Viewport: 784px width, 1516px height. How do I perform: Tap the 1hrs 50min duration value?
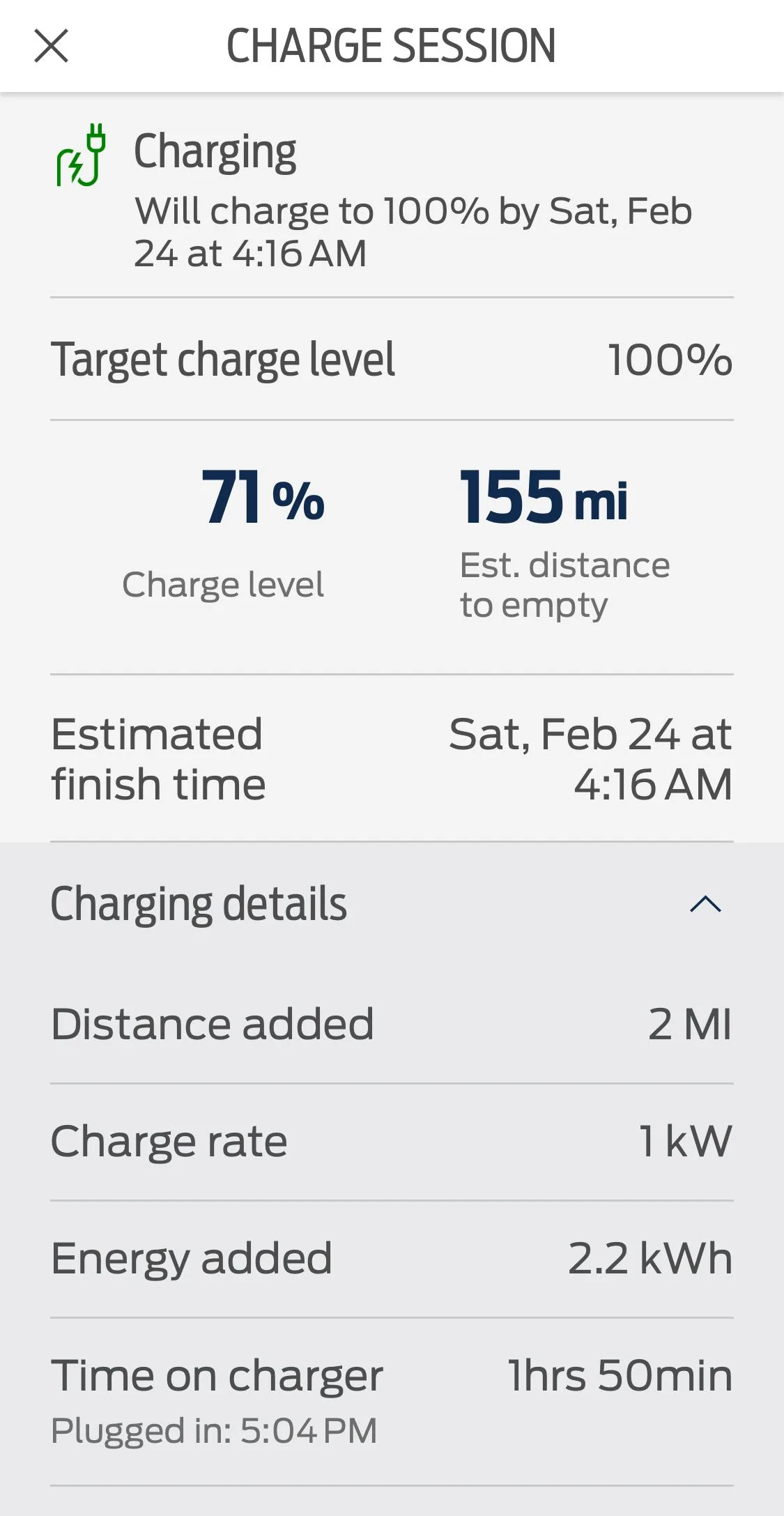620,1375
